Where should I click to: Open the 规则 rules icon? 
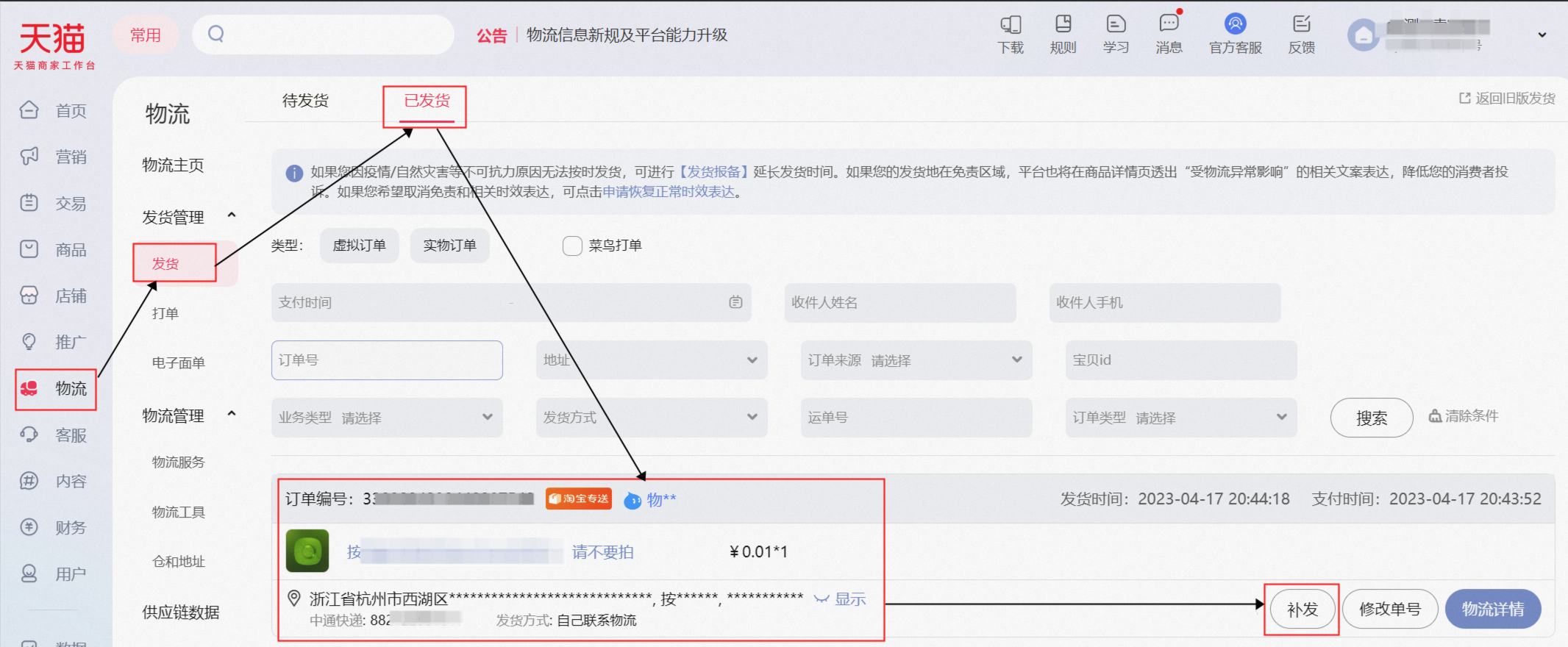point(1063,35)
